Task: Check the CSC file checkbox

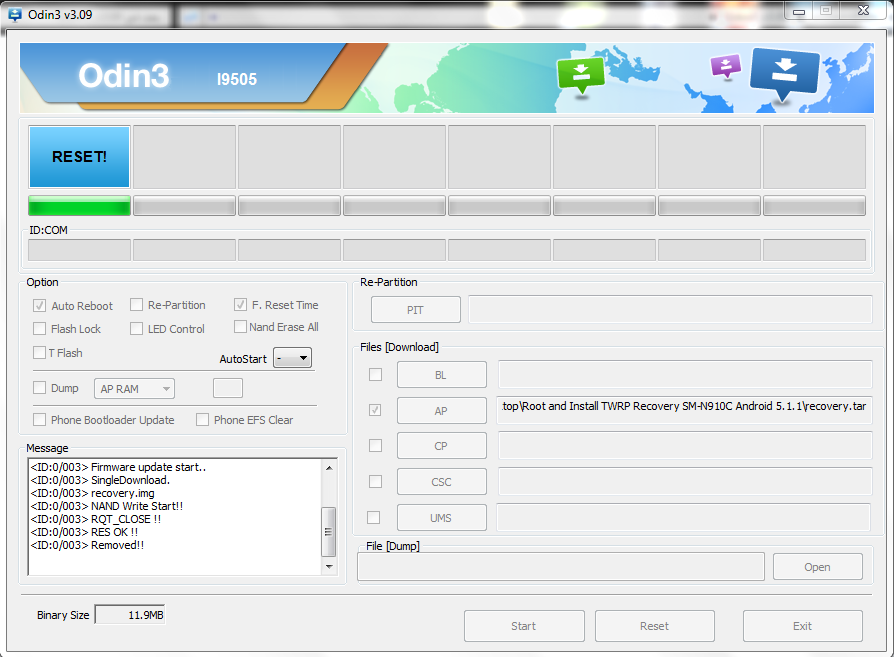Action: 375,482
